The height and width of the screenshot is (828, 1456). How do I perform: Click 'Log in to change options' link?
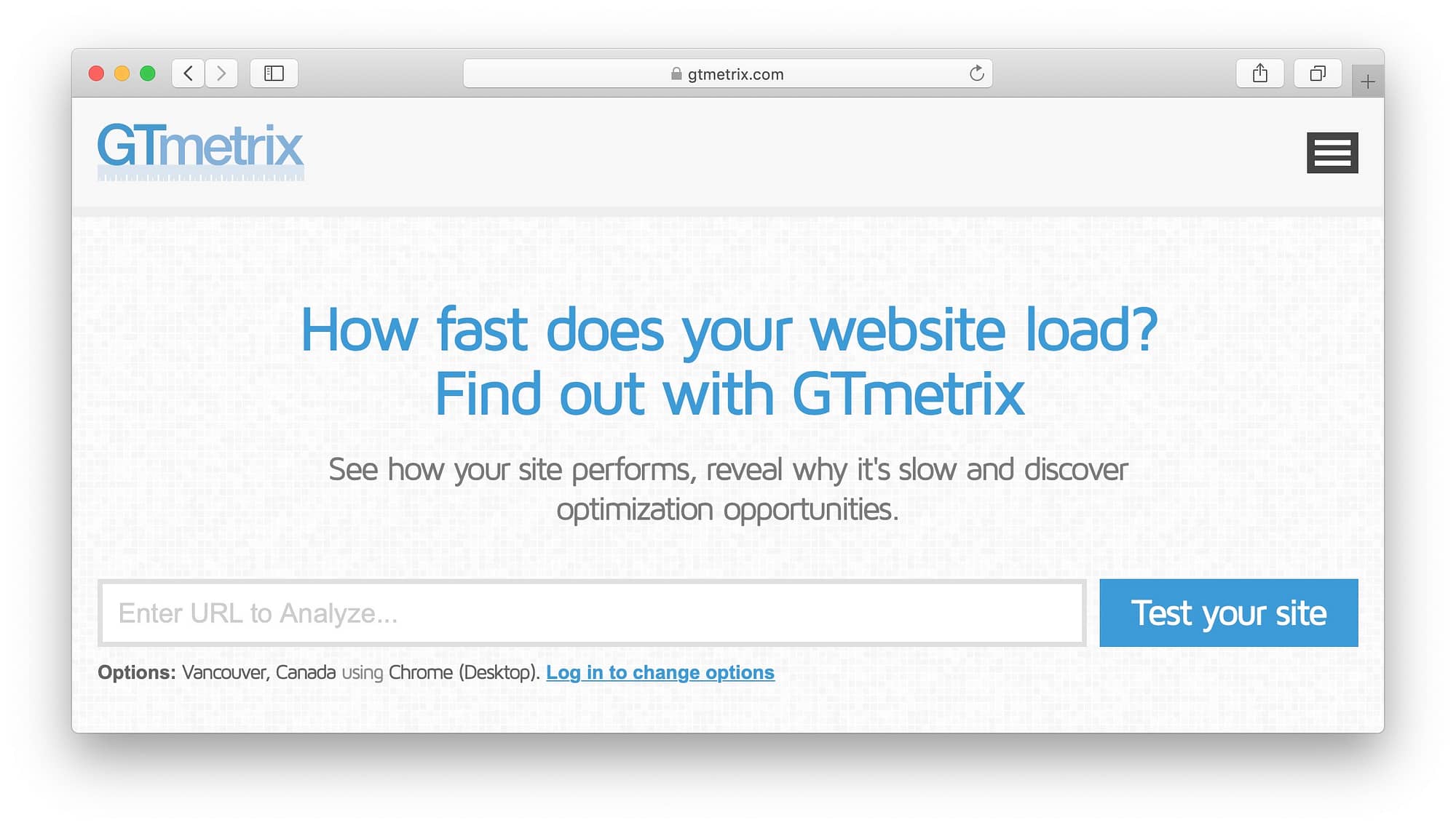click(660, 671)
